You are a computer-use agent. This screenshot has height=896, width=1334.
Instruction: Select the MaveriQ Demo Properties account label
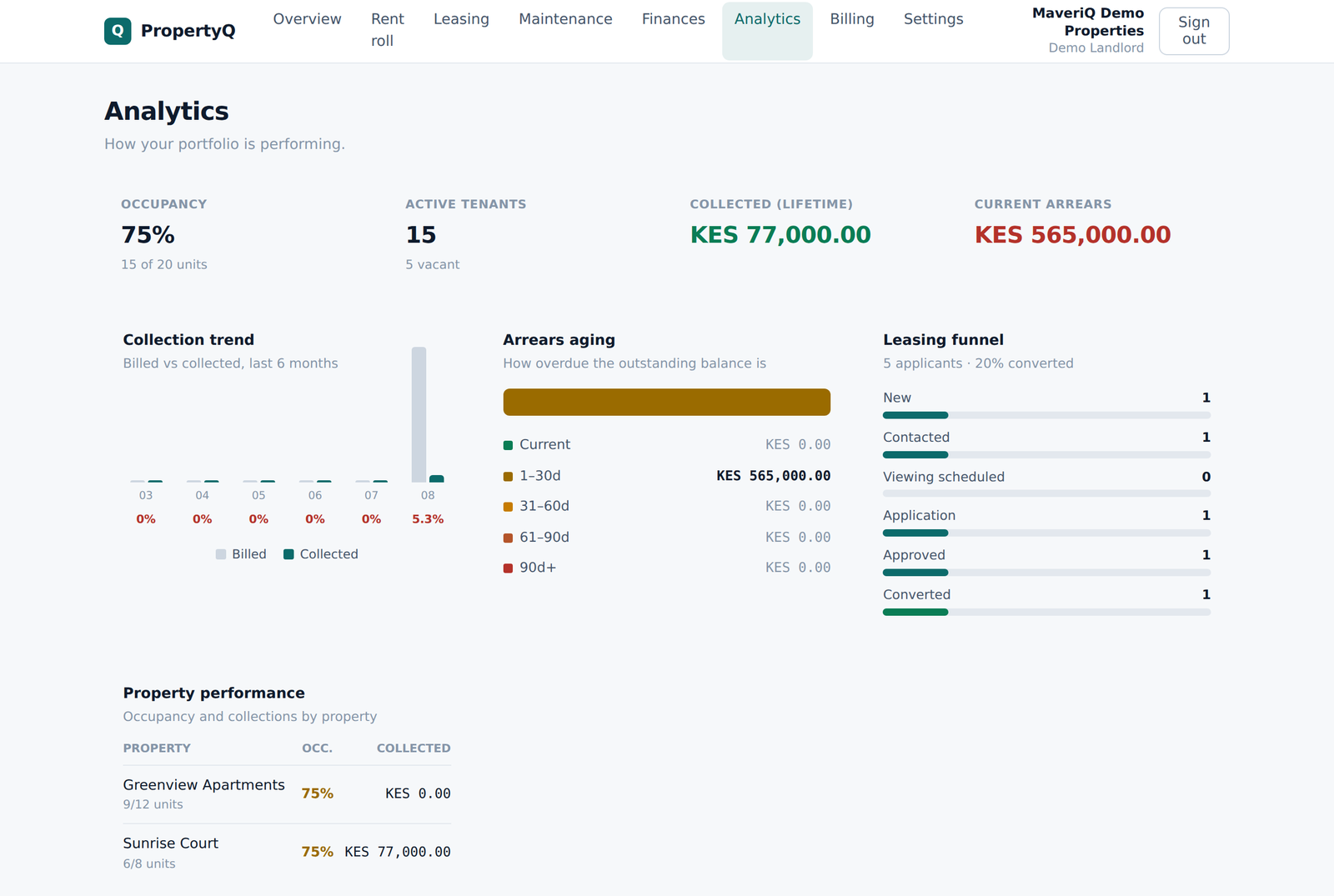(1087, 22)
